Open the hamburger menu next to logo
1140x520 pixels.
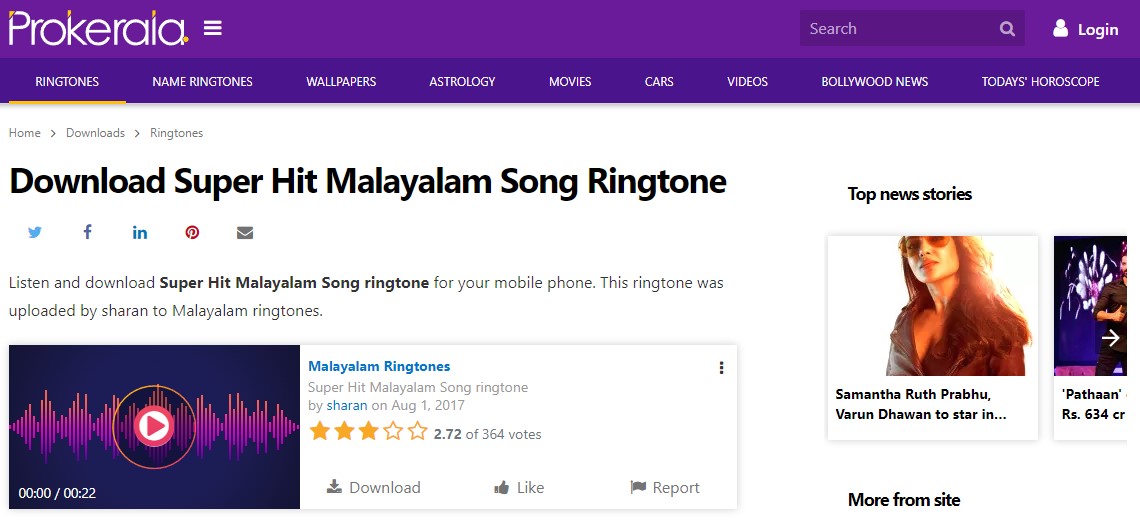(x=212, y=28)
